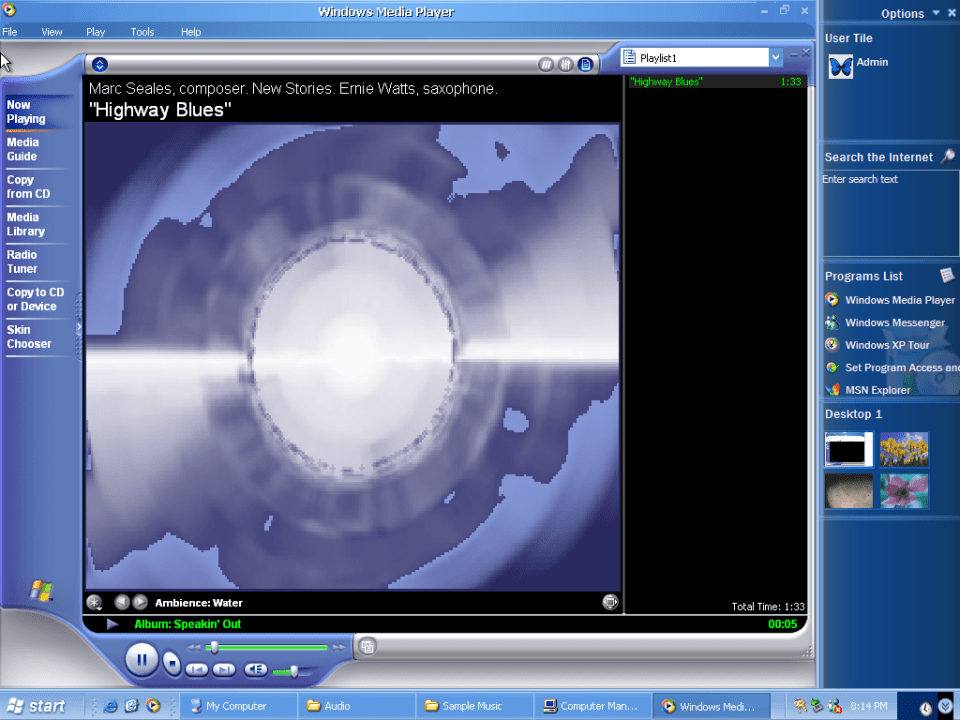Mute the player sound
The width and height of the screenshot is (960, 720).
click(x=256, y=669)
